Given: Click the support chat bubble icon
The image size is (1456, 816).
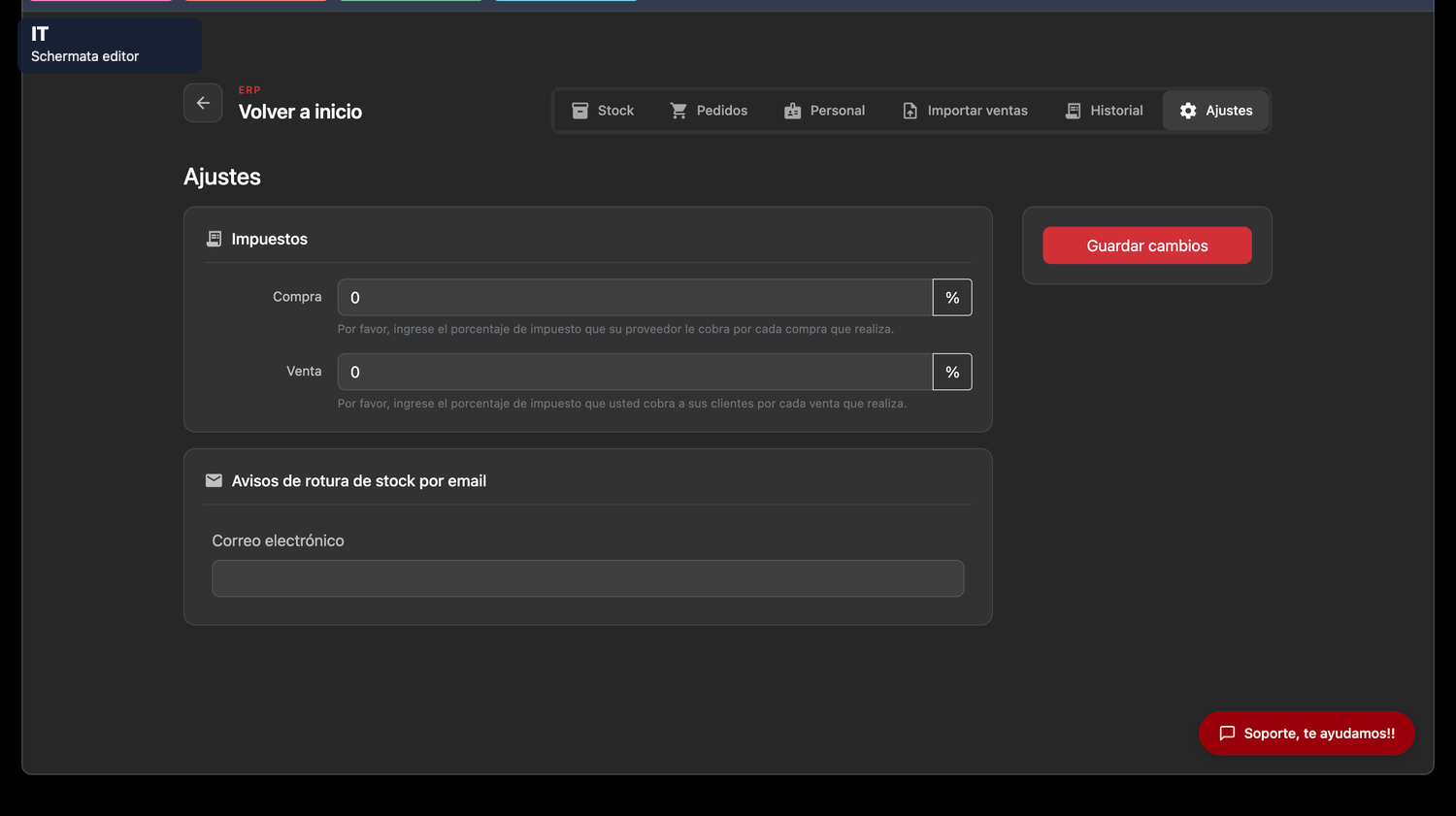Looking at the screenshot, I should [x=1227, y=734].
